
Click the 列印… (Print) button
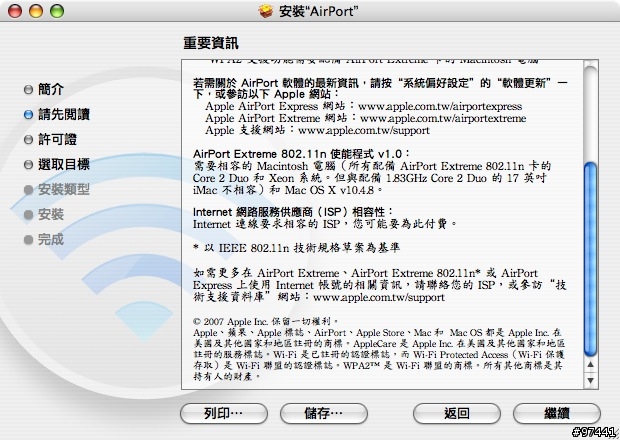[223, 413]
